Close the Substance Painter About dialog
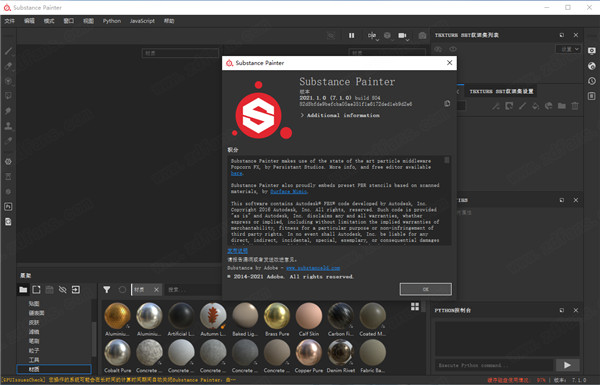Screen dimensions: 600x385 pyautogui.click(x=449, y=63)
